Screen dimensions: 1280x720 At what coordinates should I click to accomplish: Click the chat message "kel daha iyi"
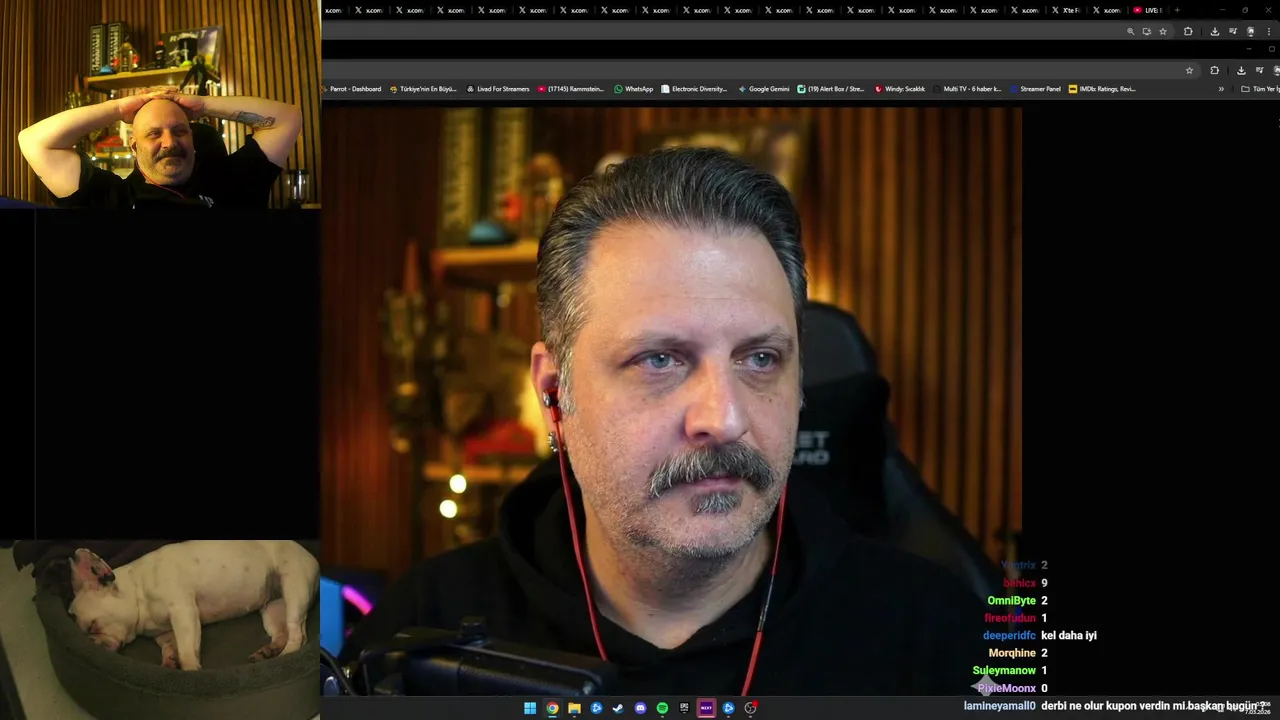point(1069,636)
